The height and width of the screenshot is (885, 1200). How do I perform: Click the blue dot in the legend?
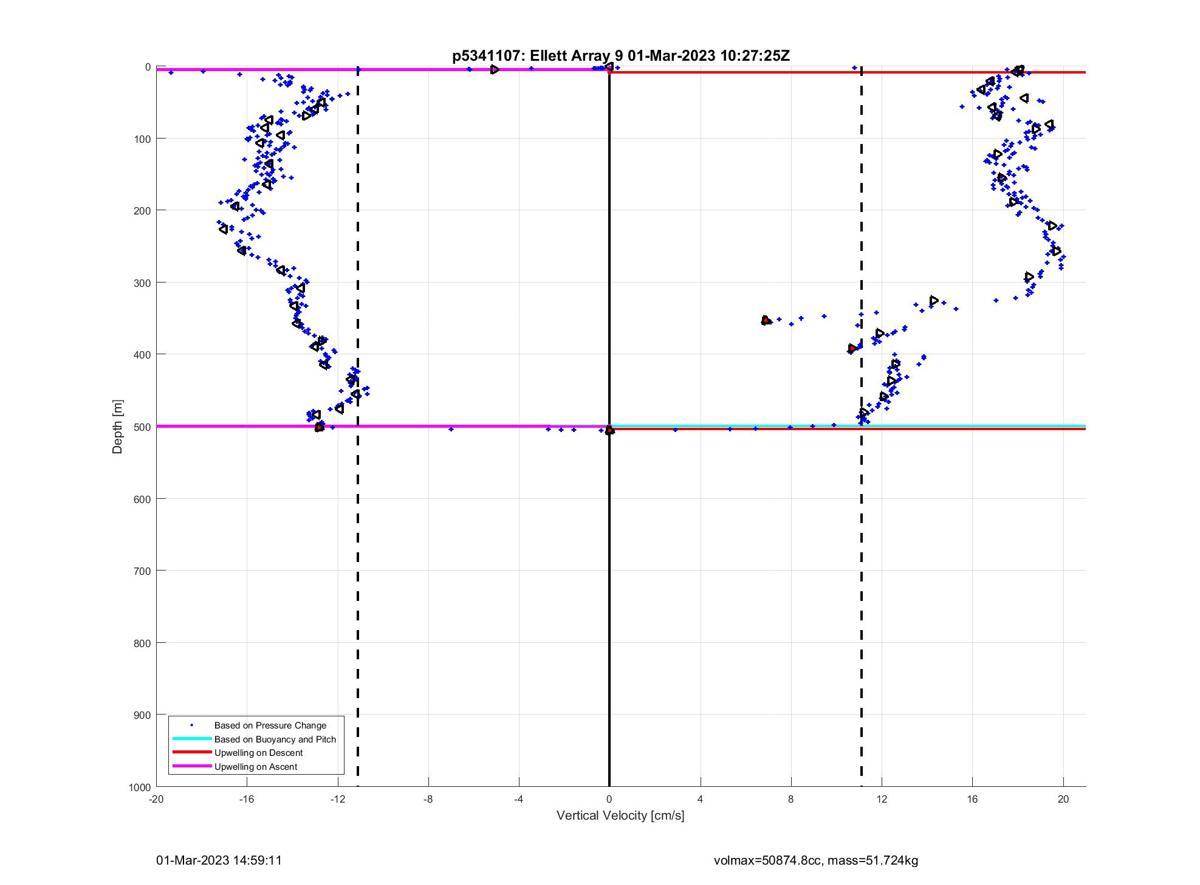(x=191, y=725)
